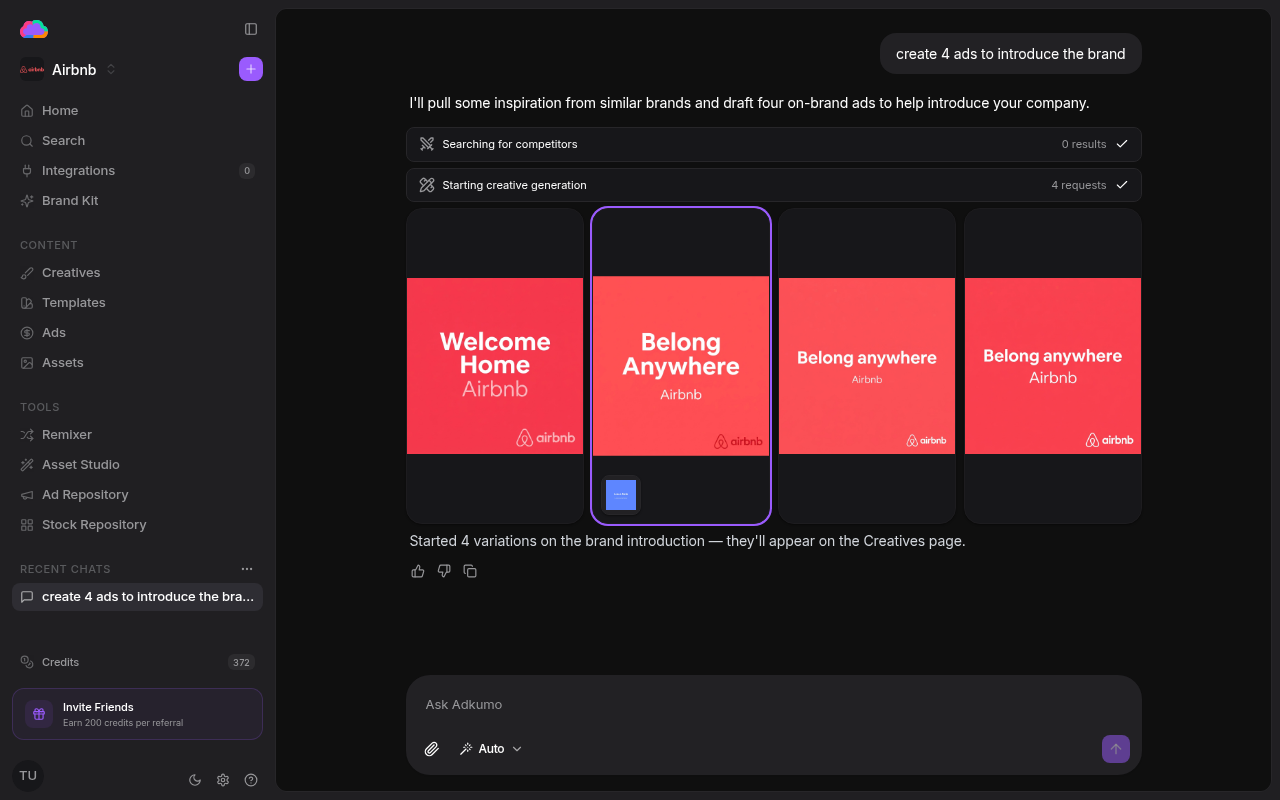Click the Stock Repository grid icon
Viewport: 1280px width, 800px height.
27,524
